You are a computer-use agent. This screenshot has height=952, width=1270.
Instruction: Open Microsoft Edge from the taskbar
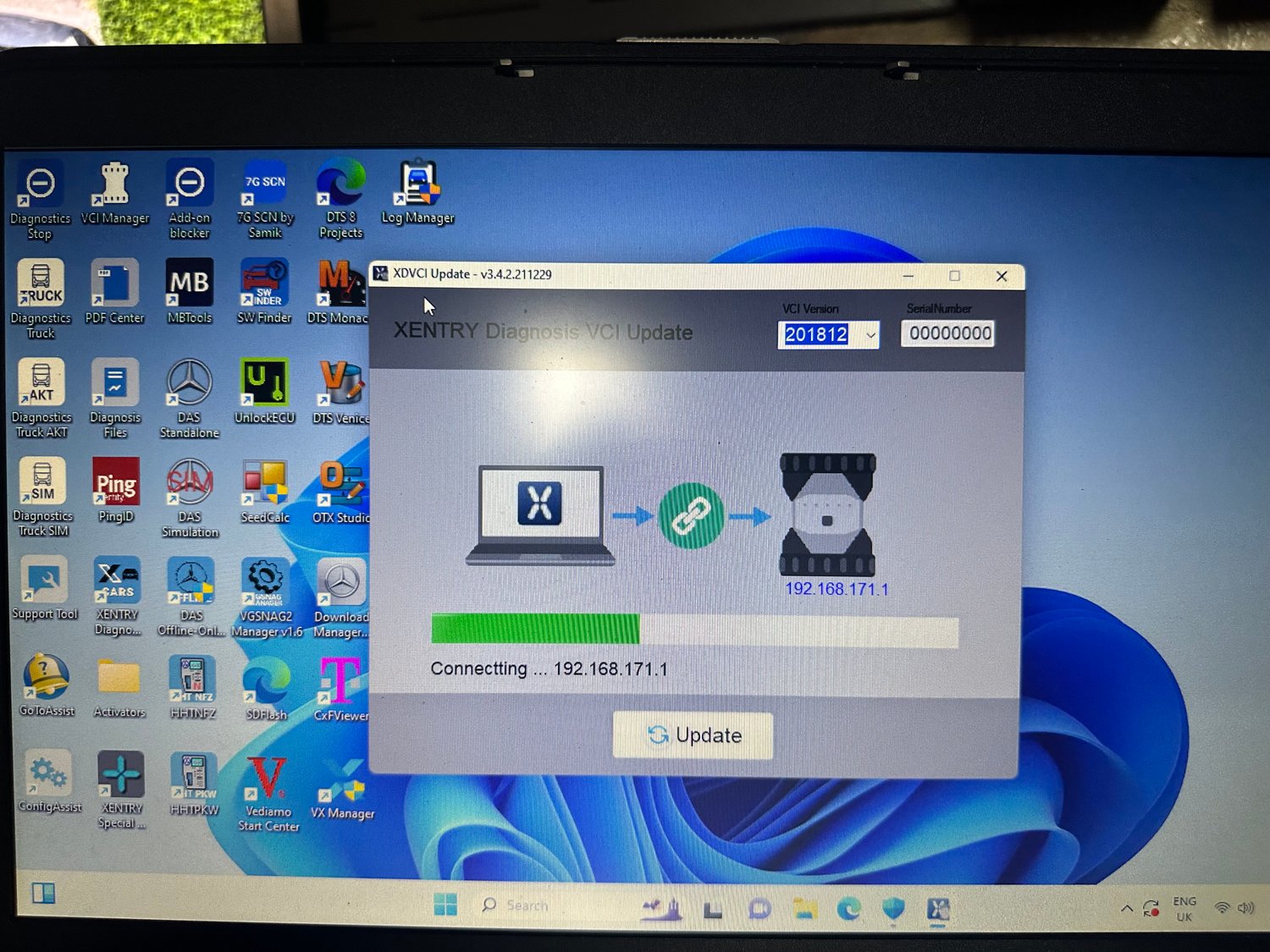click(849, 909)
